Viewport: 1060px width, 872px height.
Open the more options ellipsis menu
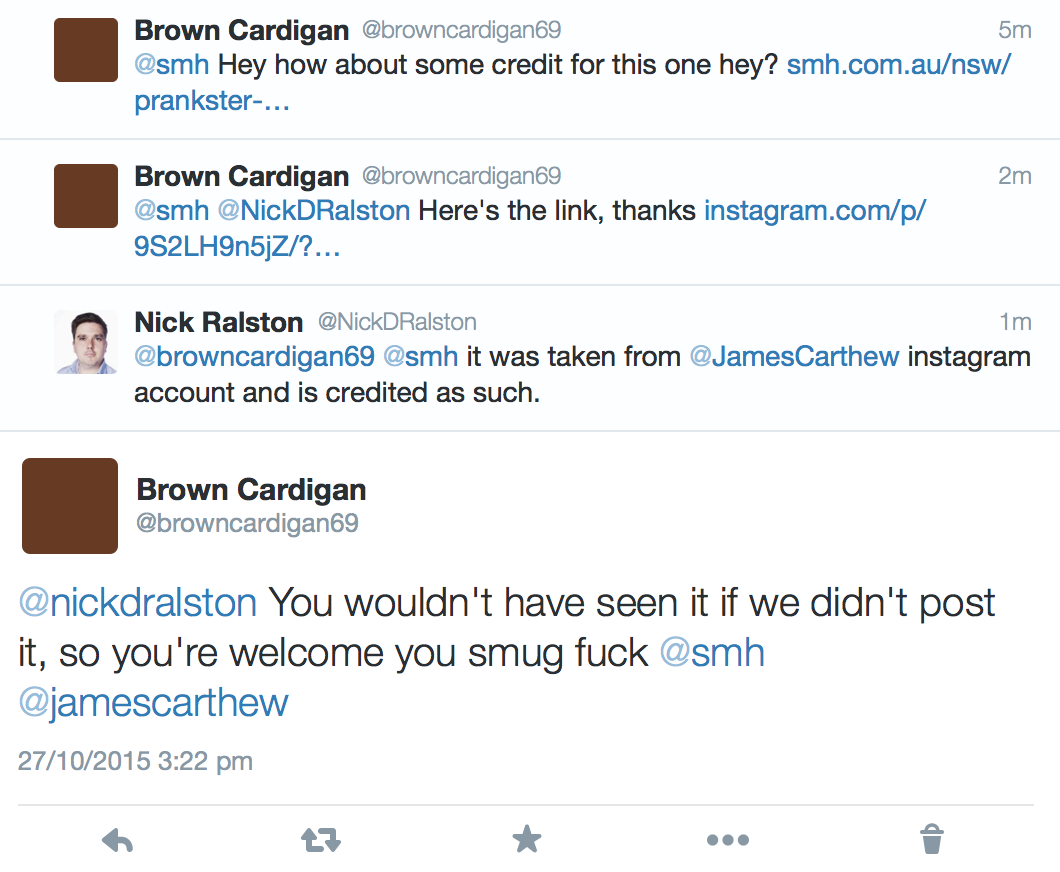click(727, 840)
